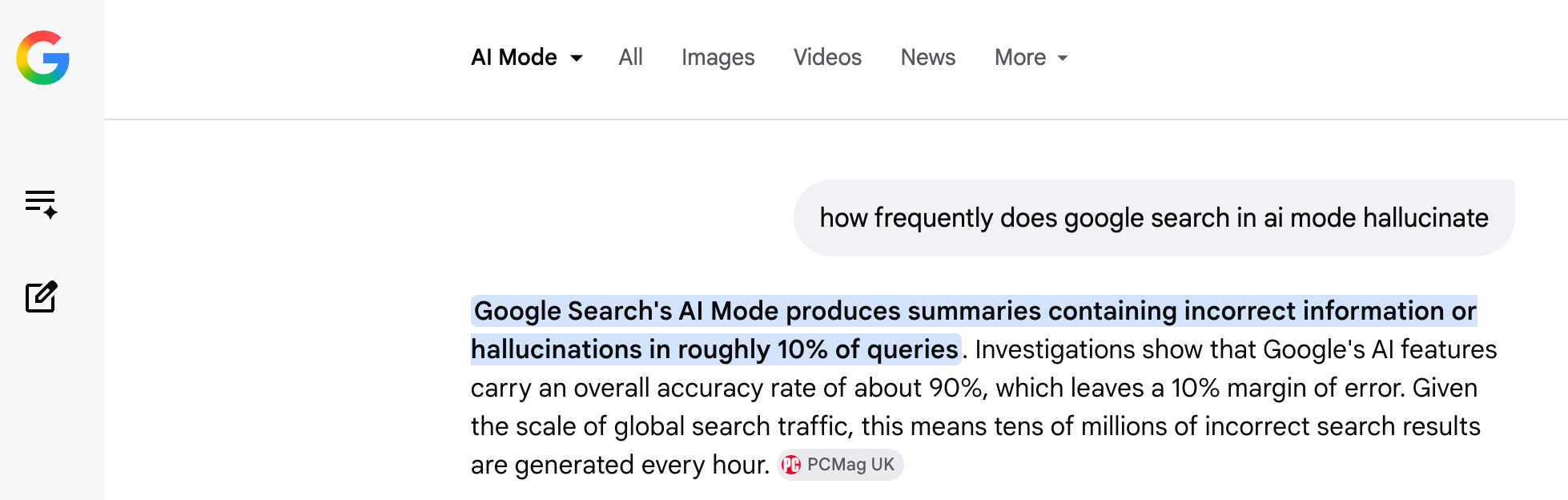Select the AI Mode tab label
Screen dimensions: 1568x500
[514, 58]
